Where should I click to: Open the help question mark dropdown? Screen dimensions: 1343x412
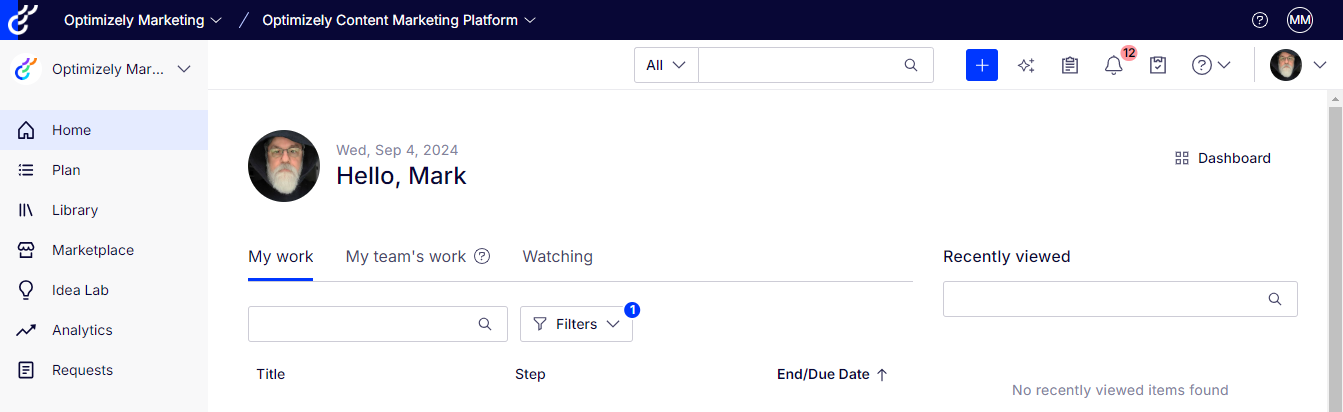pyautogui.click(x=1210, y=65)
